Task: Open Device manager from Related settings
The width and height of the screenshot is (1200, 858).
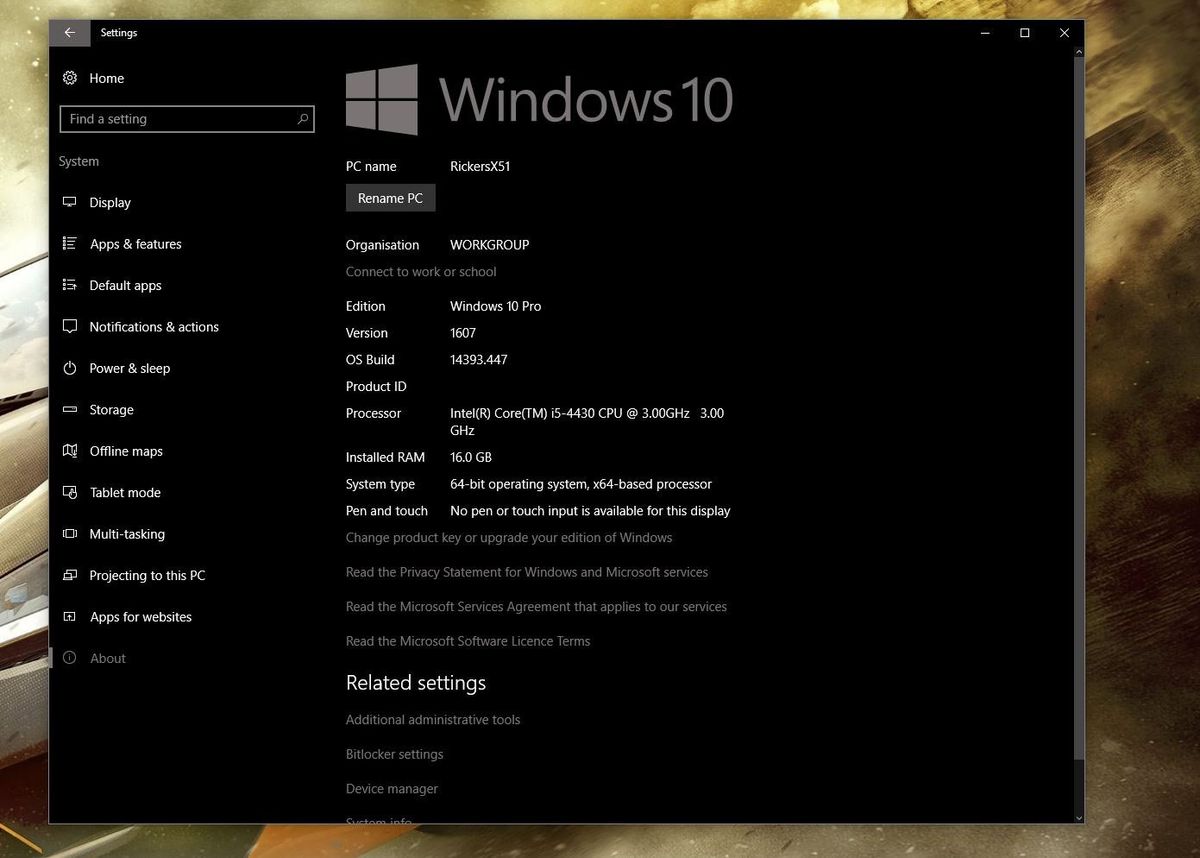Action: tap(391, 788)
